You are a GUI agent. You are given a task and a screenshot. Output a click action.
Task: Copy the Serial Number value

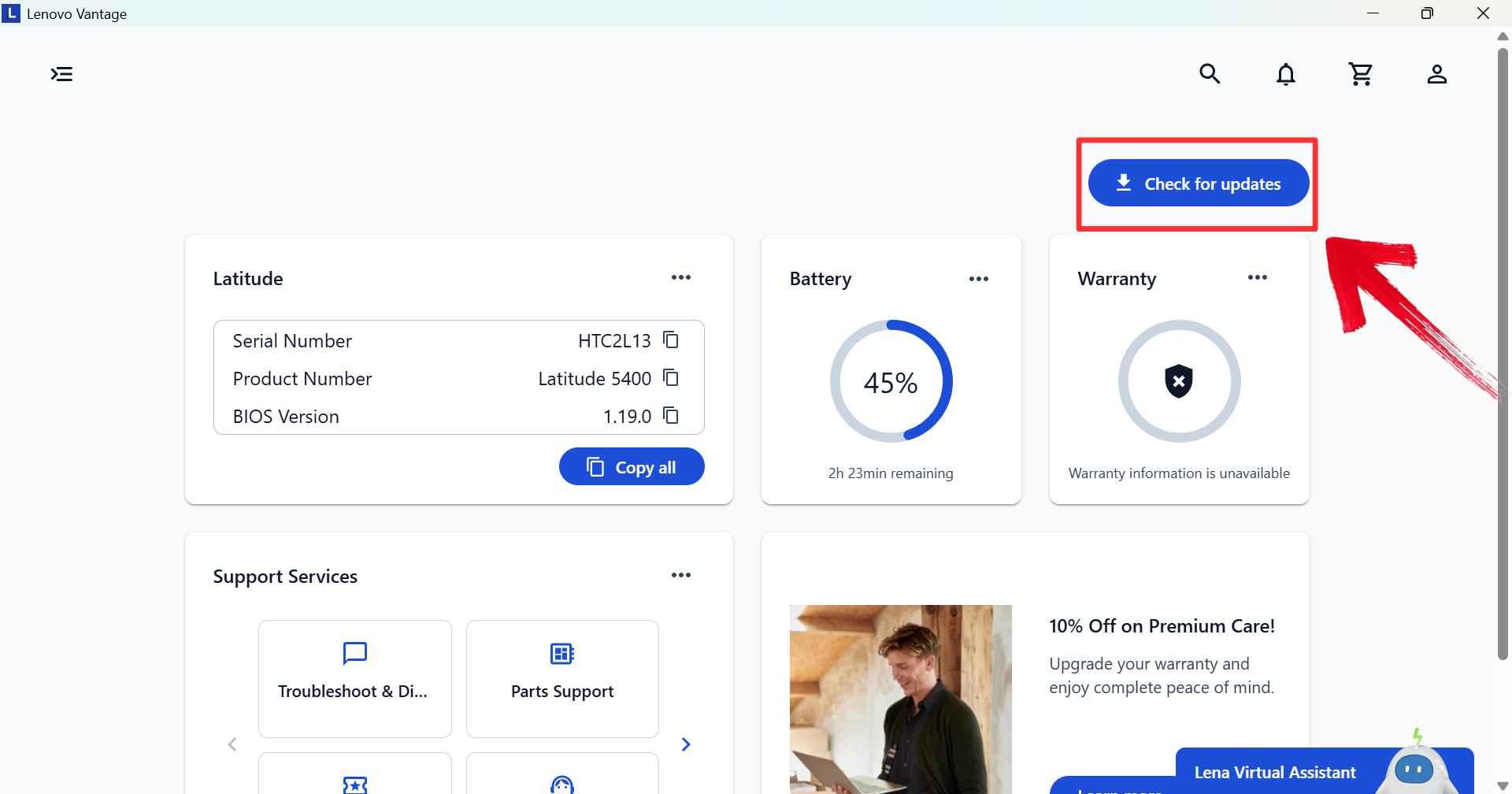671,340
